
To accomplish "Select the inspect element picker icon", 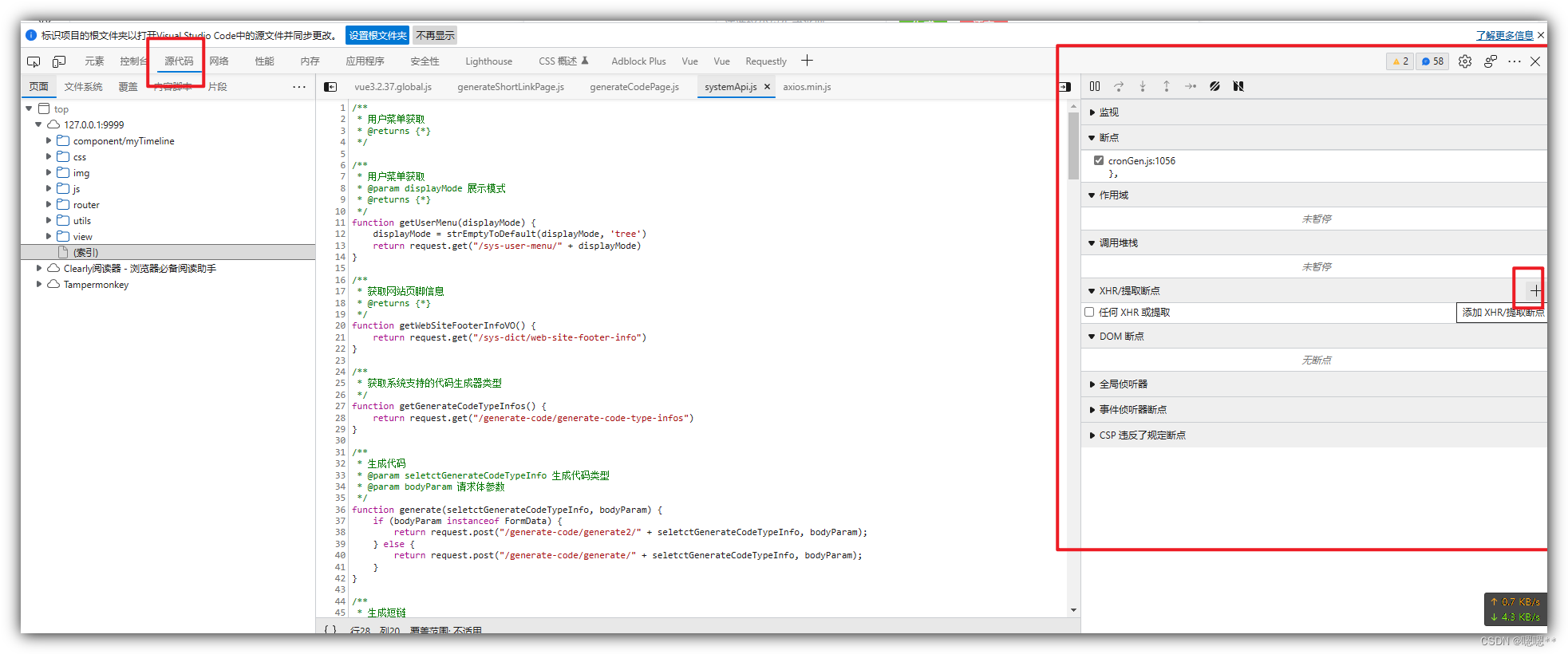I will [34, 61].
